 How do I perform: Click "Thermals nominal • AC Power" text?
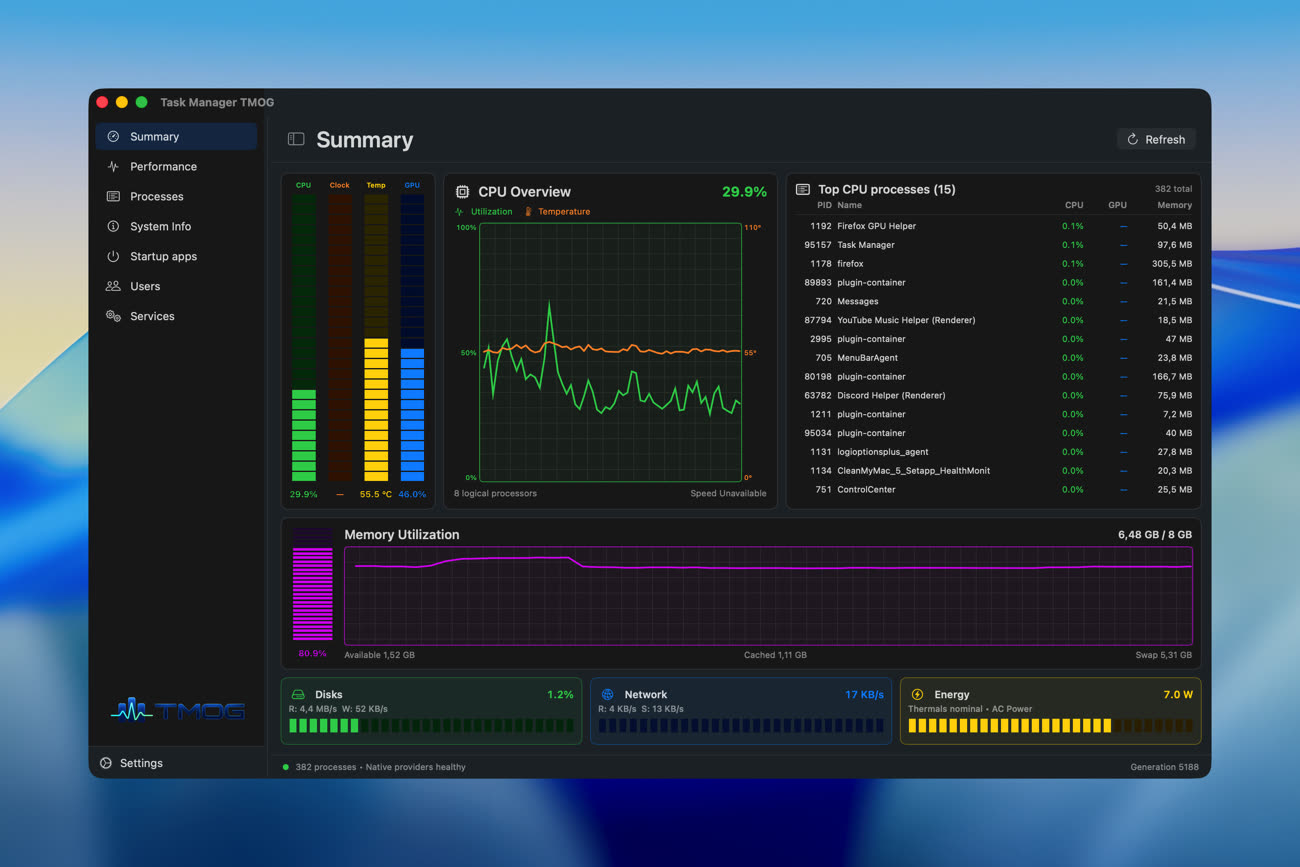[x=970, y=709]
